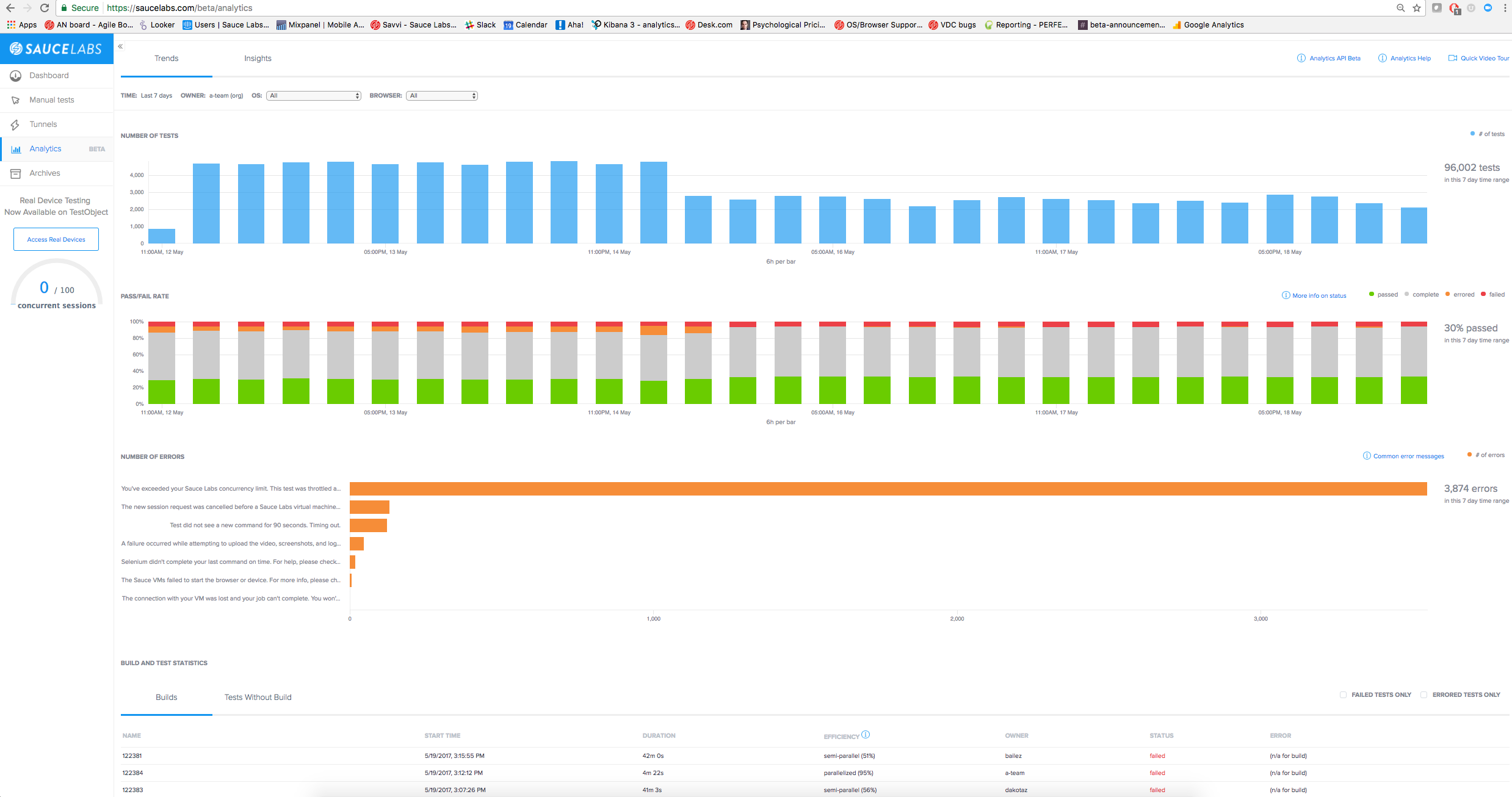
Task: Enable Errored Tests Only checkbox
Action: pyautogui.click(x=1423, y=695)
